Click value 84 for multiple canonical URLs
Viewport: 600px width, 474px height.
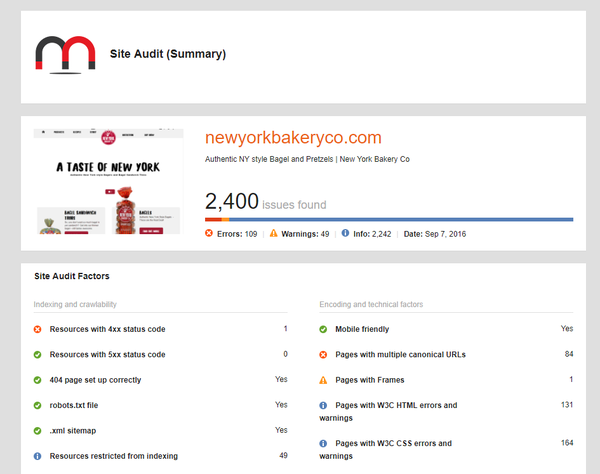569,354
